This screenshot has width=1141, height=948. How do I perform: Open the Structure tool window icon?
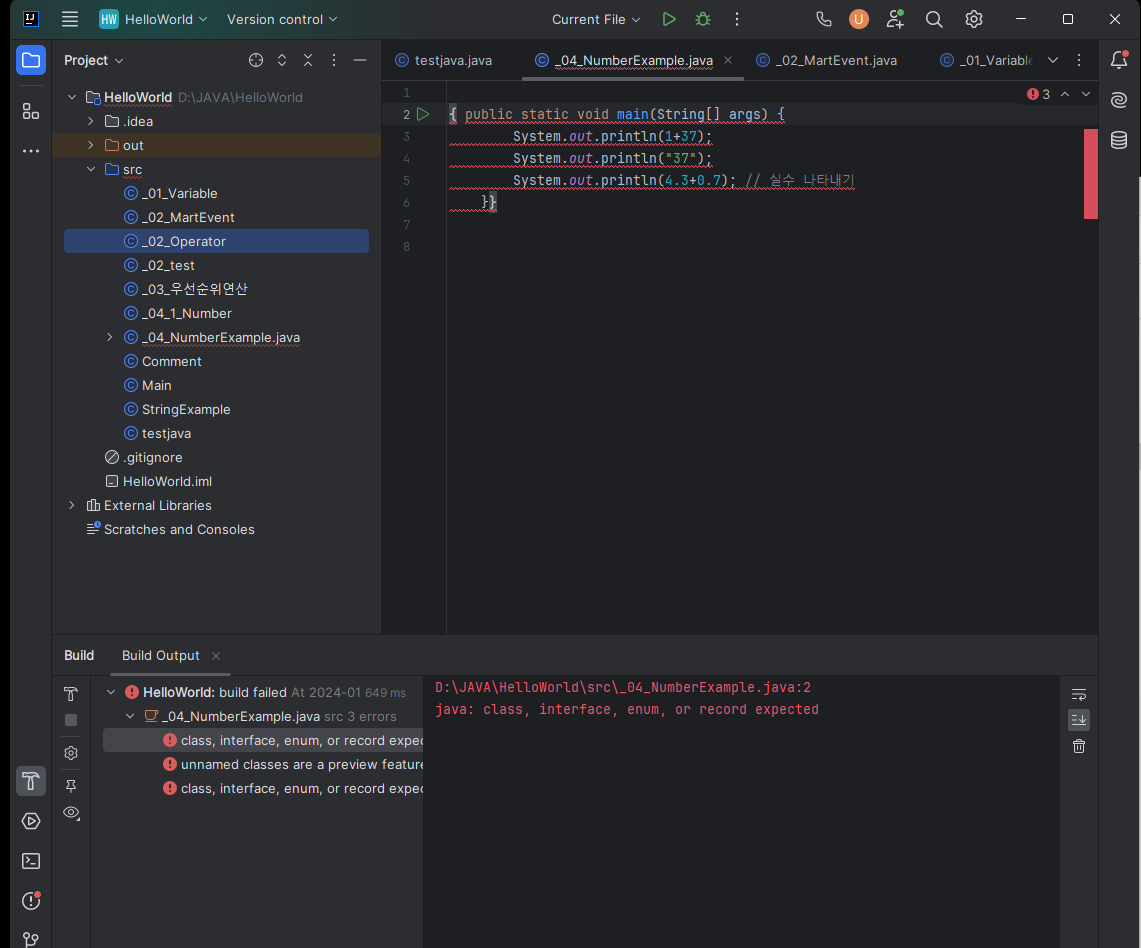point(31,111)
